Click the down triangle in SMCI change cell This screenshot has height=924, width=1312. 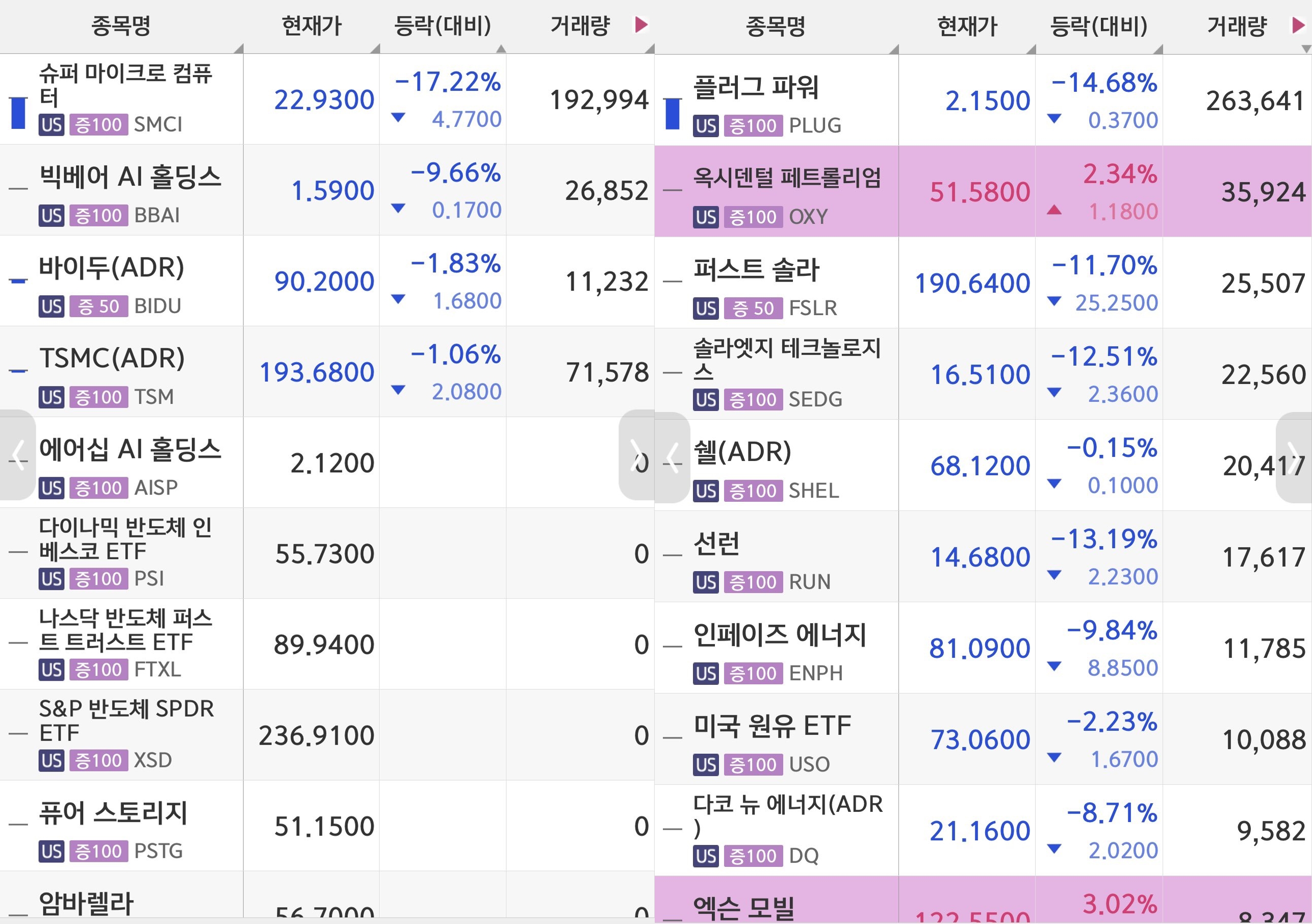tap(398, 118)
